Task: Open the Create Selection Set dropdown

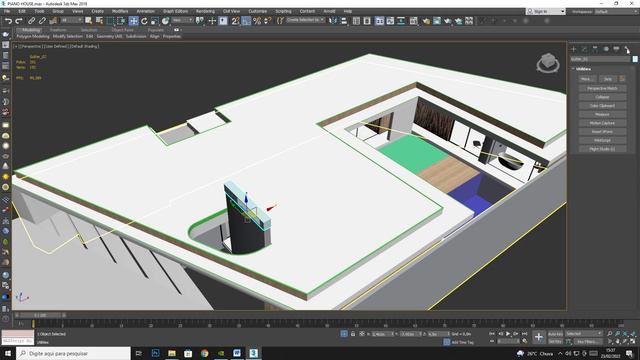Action: click(x=305, y=20)
